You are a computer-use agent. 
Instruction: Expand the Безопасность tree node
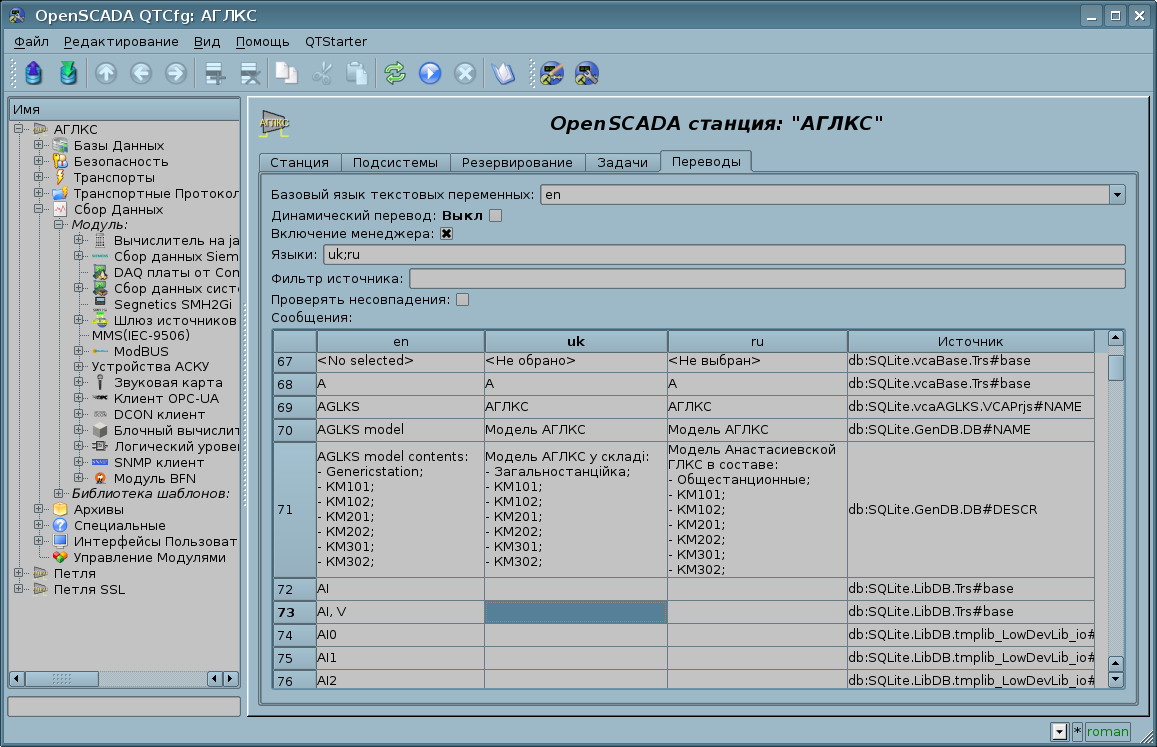38,161
